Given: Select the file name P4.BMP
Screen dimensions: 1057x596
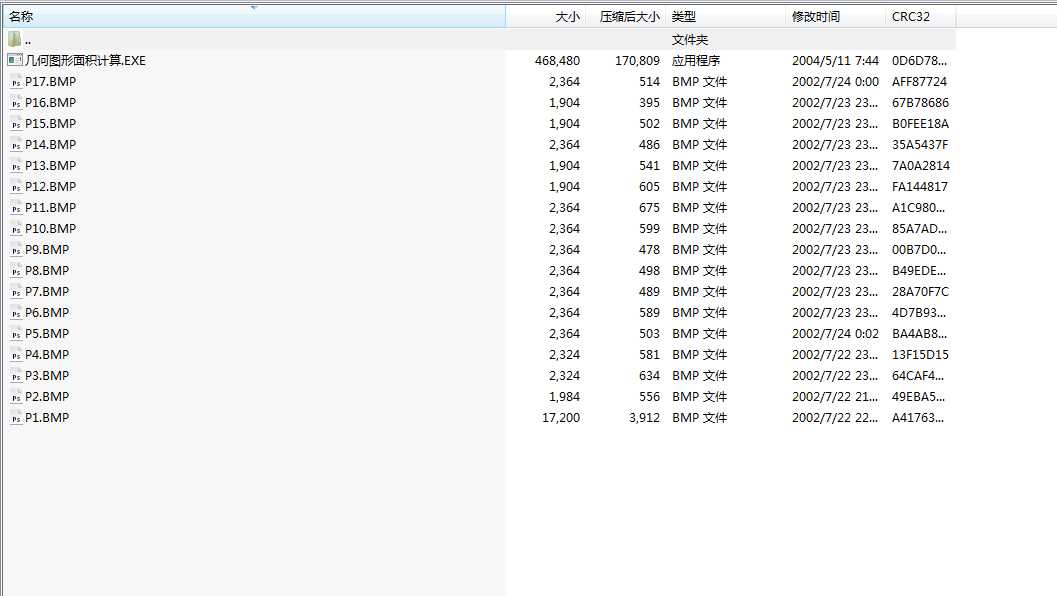Looking at the screenshot, I should point(47,355).
